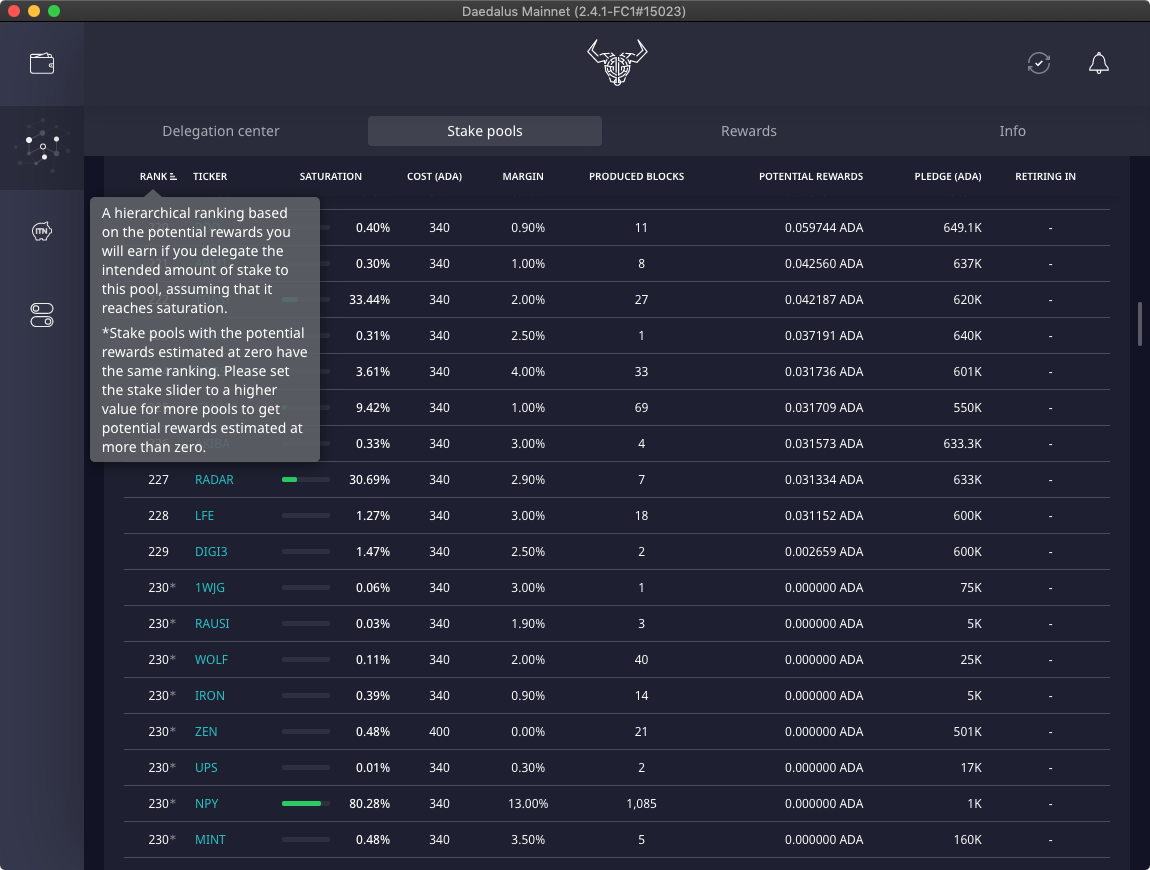Go to the Info tab

1012,131
